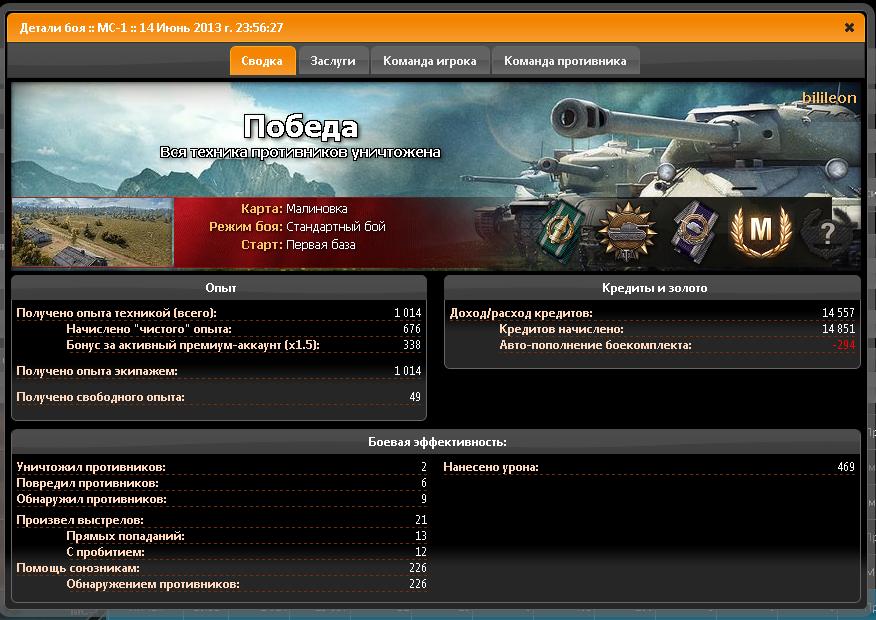Viewport: 876px width, 620px height.
Task: Click 'Вся техника противников уничтожена' text
Action: tap(300, 152)
